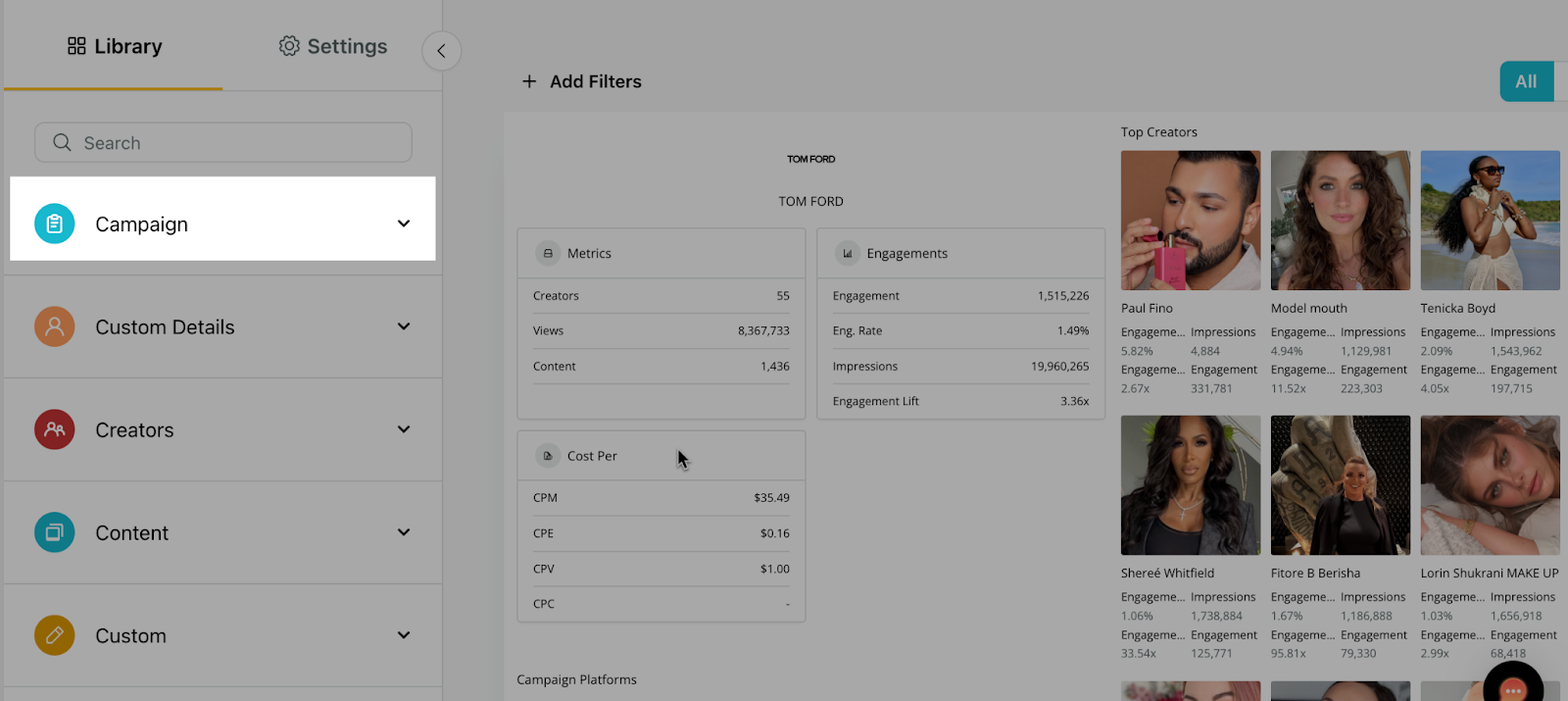Click the Engagements card title
1568x701 pixels.
(x=906, y=253)
